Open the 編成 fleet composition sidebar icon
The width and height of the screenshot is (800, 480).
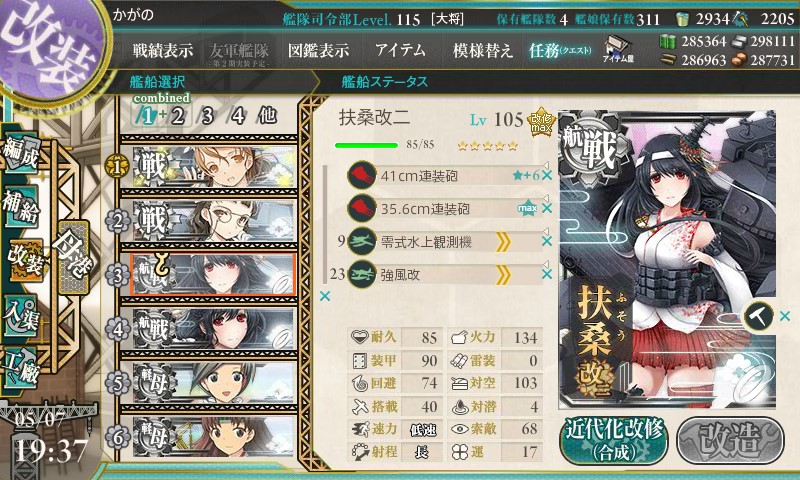(x=22, y=154)
